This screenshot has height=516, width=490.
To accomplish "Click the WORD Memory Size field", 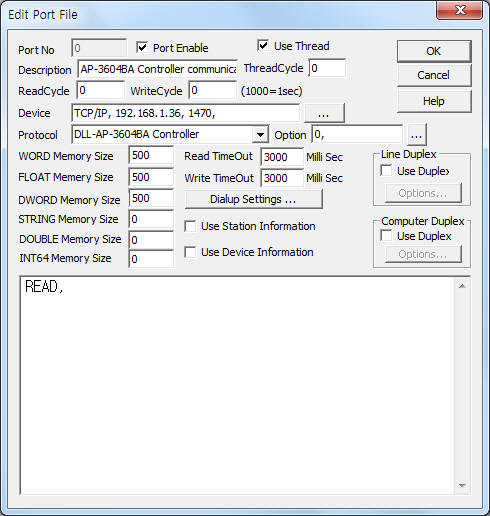I will point(151,155).
